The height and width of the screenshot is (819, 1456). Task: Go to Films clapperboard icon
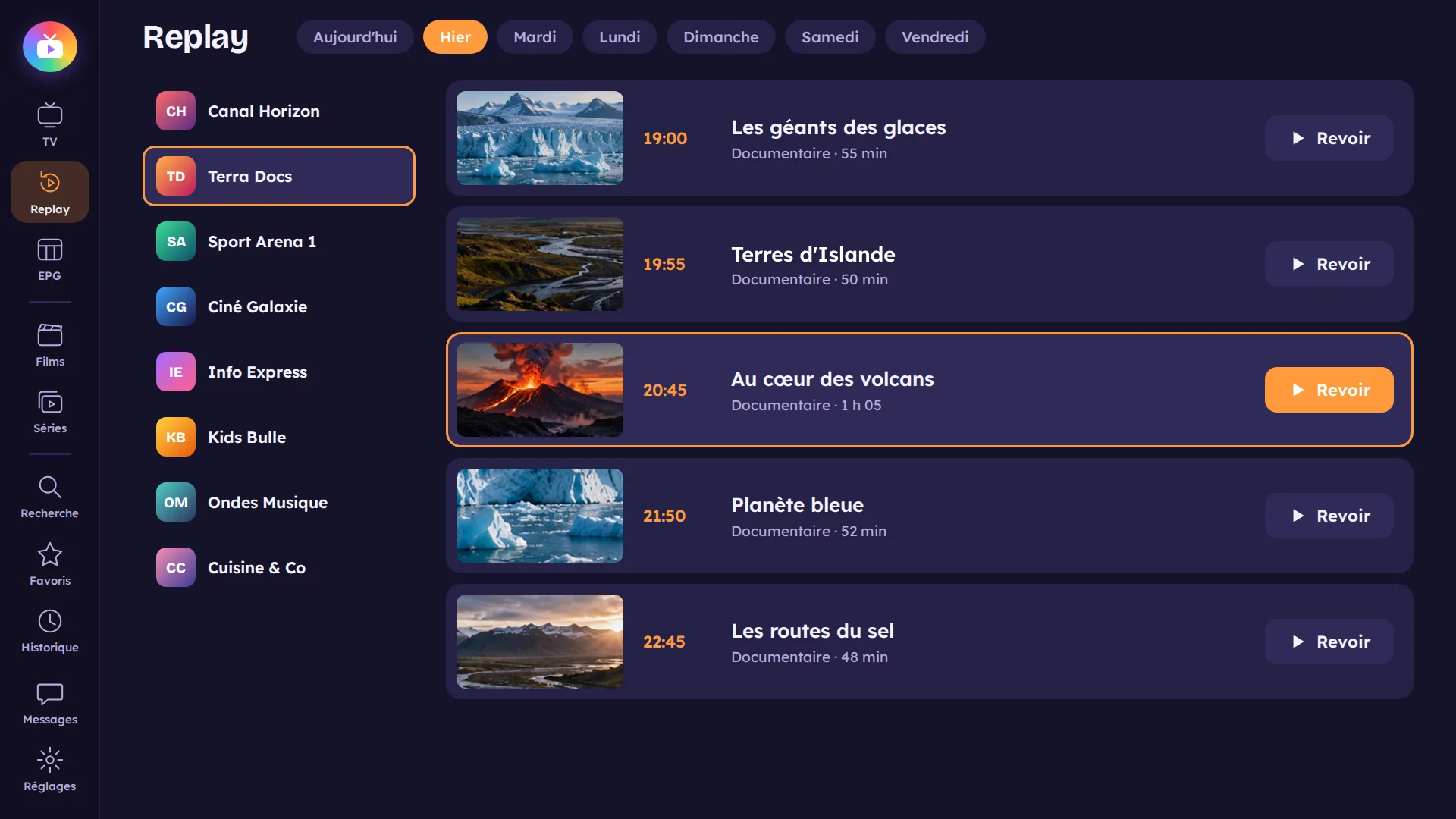pos(50,335)
